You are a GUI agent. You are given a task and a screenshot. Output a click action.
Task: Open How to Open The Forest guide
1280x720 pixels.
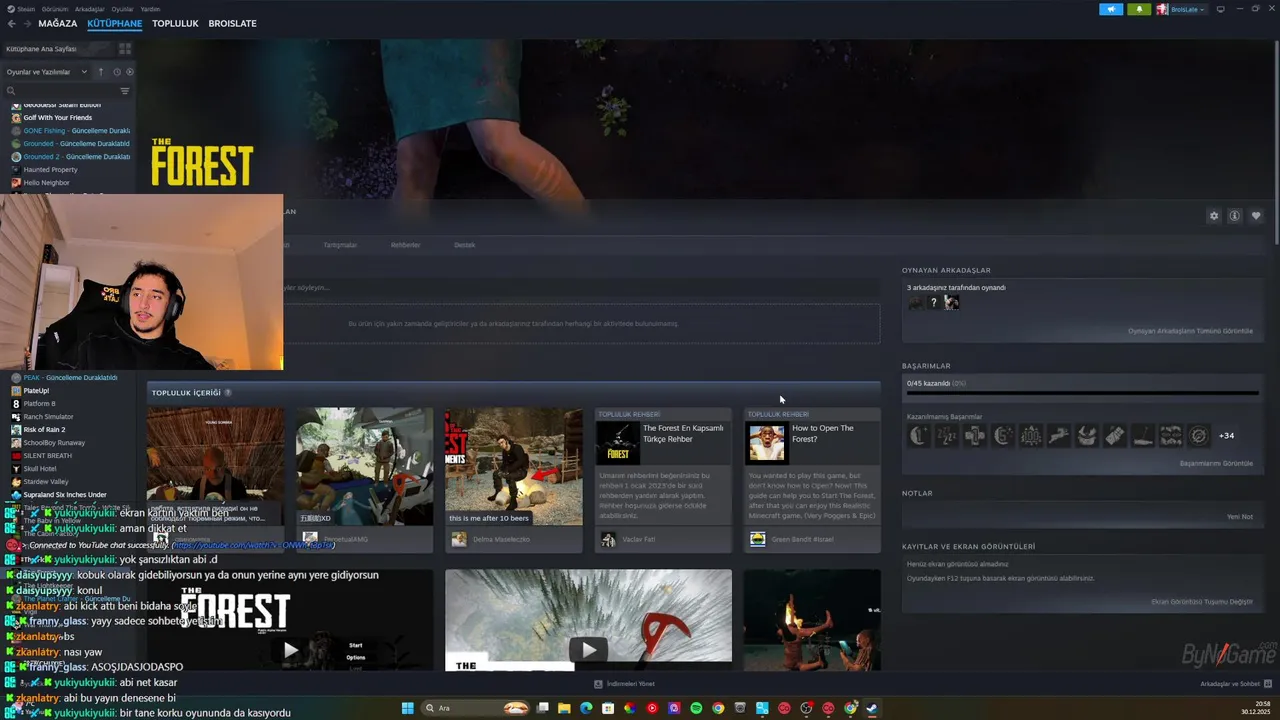tap(812, 480)
